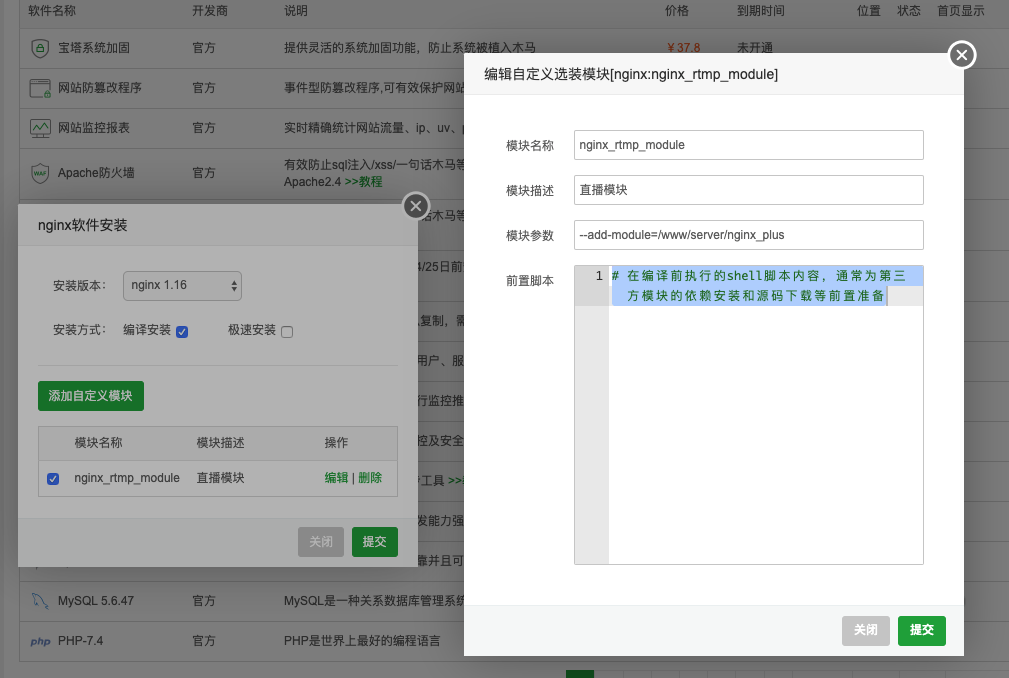Click the 软件名称 column header
1009x678 pixels.
click(52, 11)
